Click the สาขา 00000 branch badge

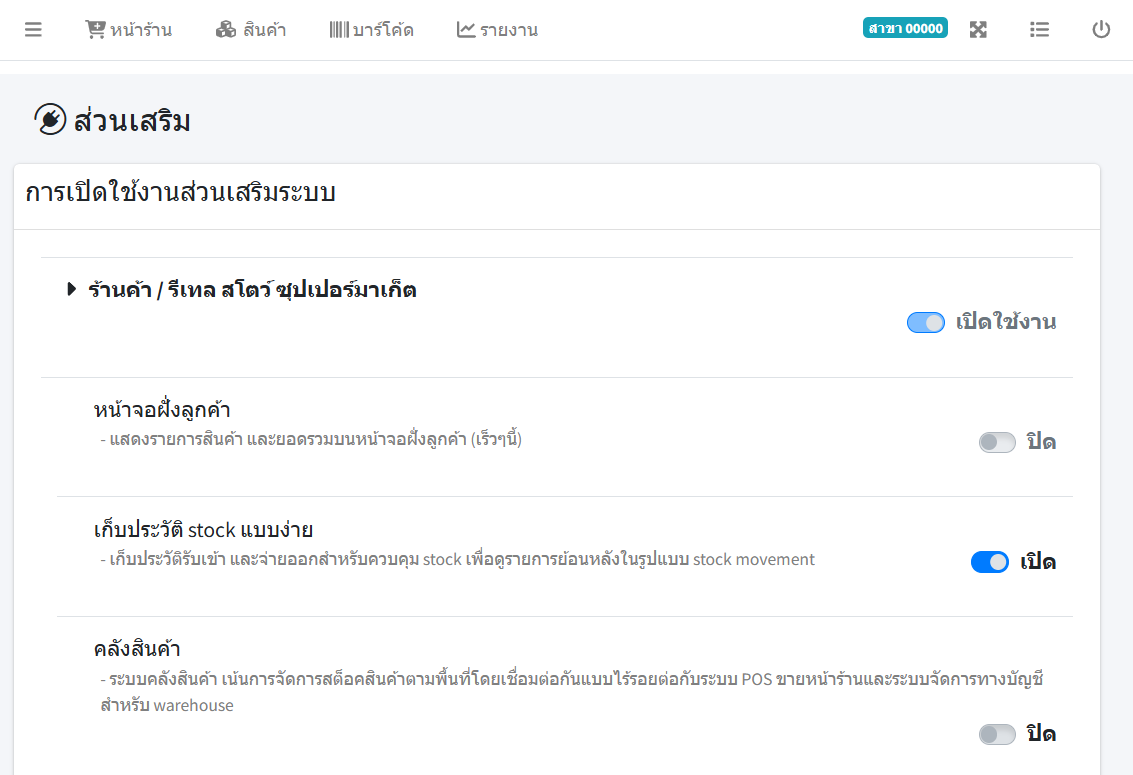coord(905,28)
